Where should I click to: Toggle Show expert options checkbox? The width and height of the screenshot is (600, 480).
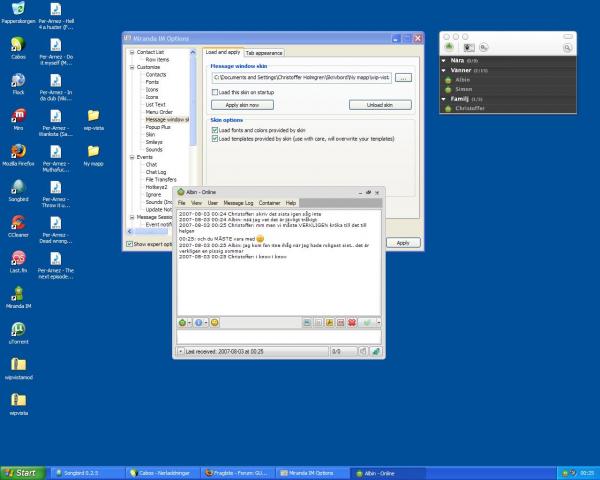[129, 244]
